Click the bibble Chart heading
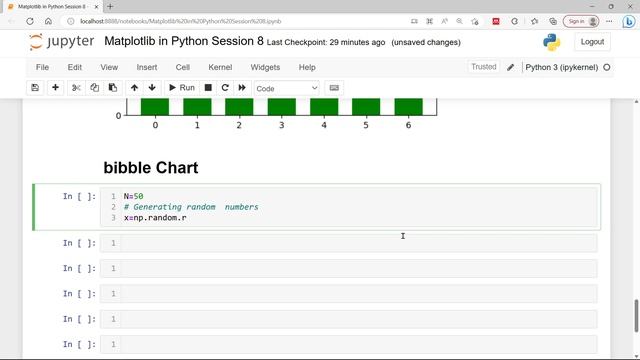Viewport: 640px width, 360px height. point(151,168)
